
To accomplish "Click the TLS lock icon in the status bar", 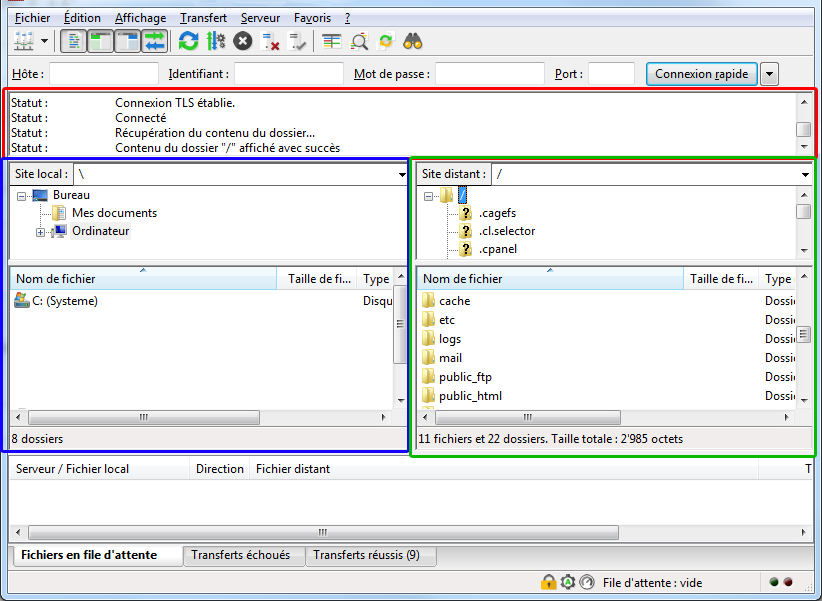I will pyautogui.click(x=548, y=582).
